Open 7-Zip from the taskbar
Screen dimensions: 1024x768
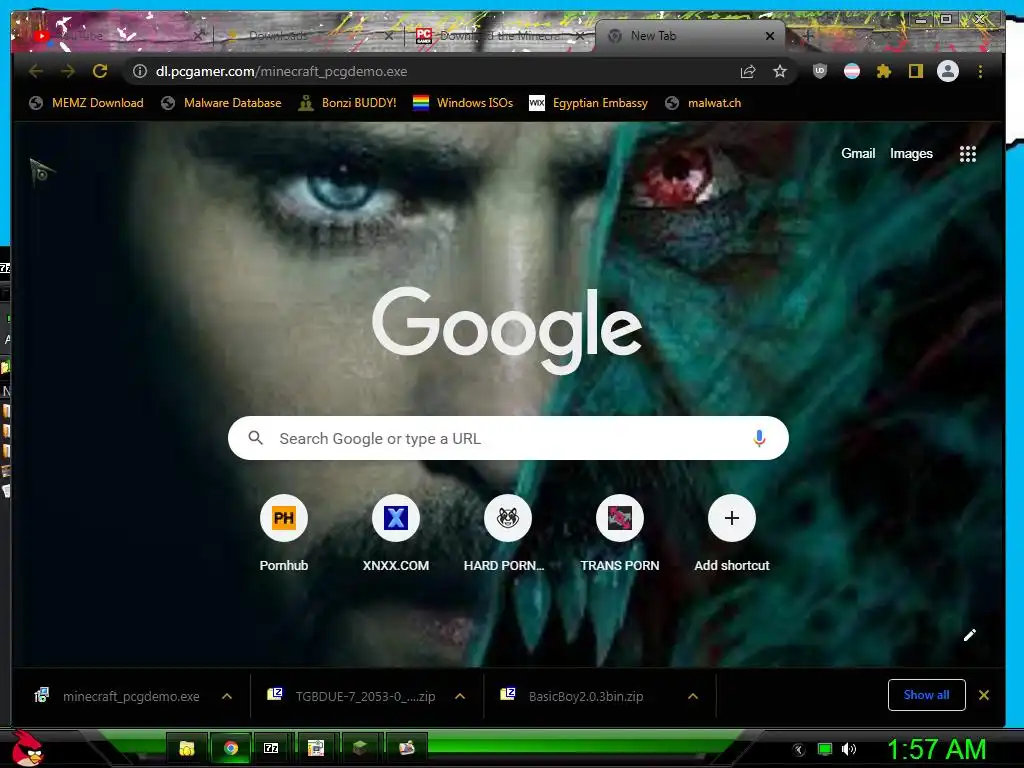271,748
